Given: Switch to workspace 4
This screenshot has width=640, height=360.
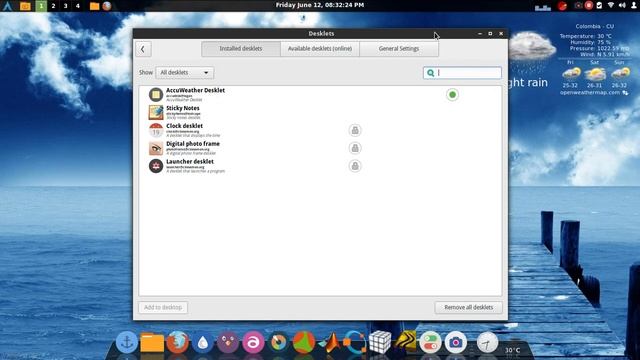Looking at the screenshot, I should tap(78, 6).
